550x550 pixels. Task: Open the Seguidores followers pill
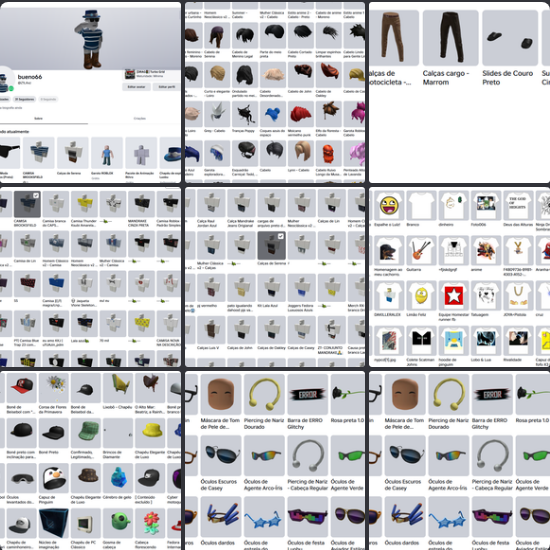coord(25,99)
